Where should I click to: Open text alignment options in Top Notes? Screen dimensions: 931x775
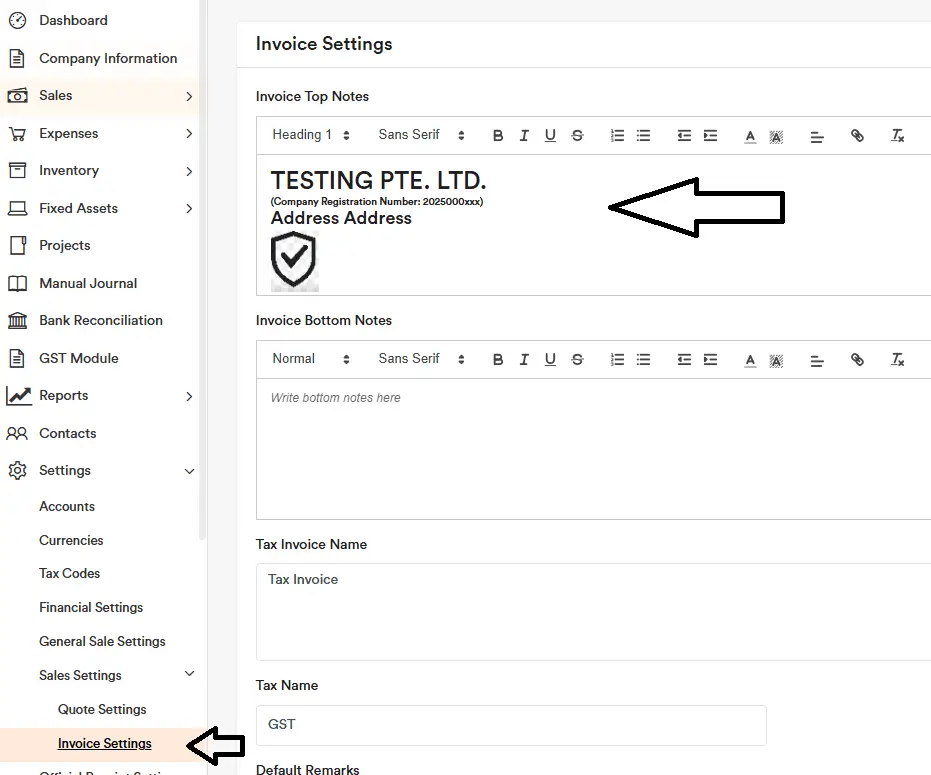pyautogui.click(x=817, y=136)
